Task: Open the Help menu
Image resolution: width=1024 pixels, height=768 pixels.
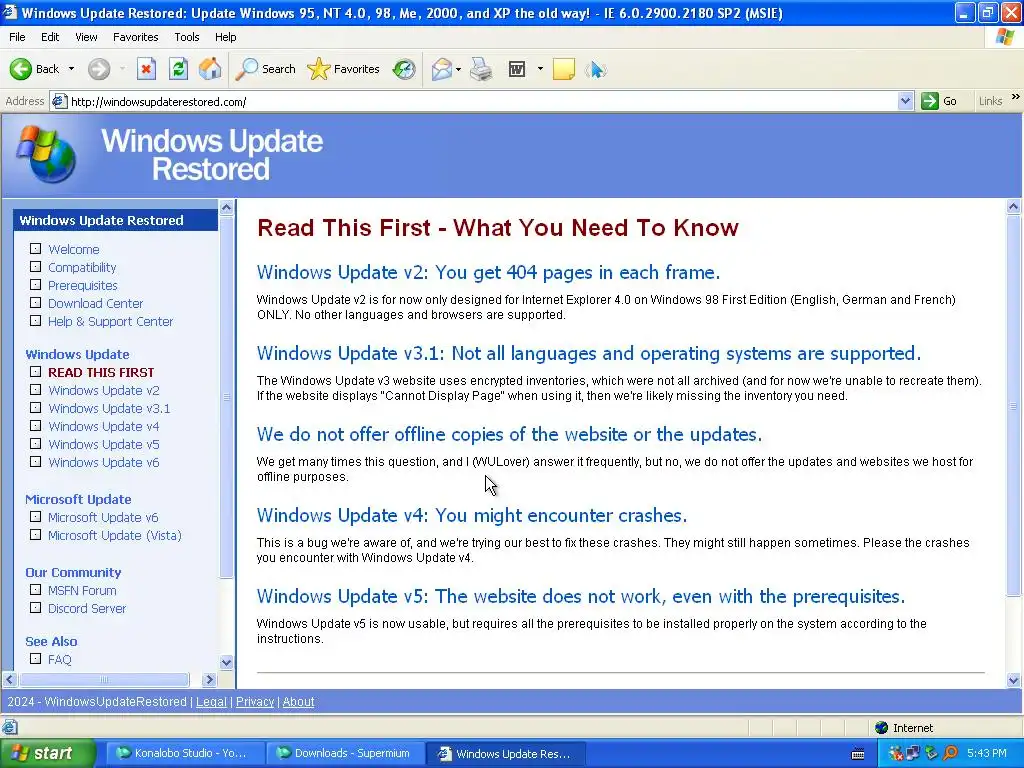Action: pyautogui.click(x=225, y=37)
